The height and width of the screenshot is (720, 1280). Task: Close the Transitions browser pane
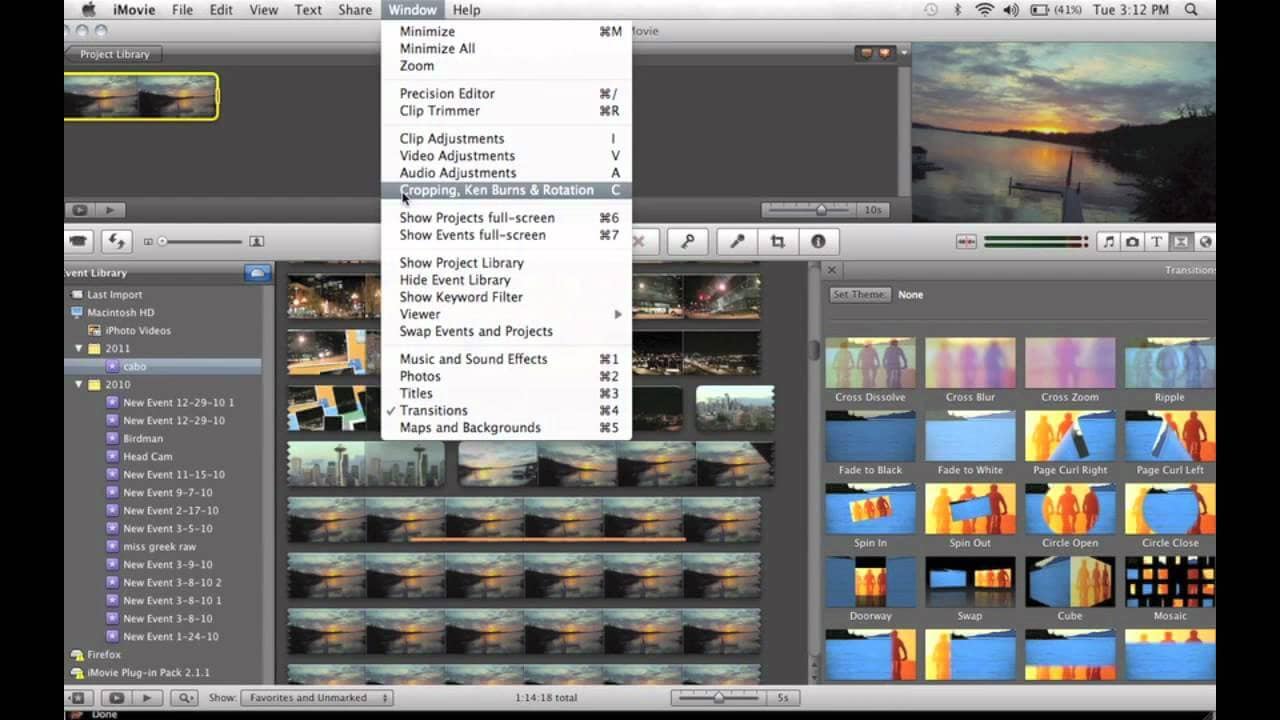point(831,270)
